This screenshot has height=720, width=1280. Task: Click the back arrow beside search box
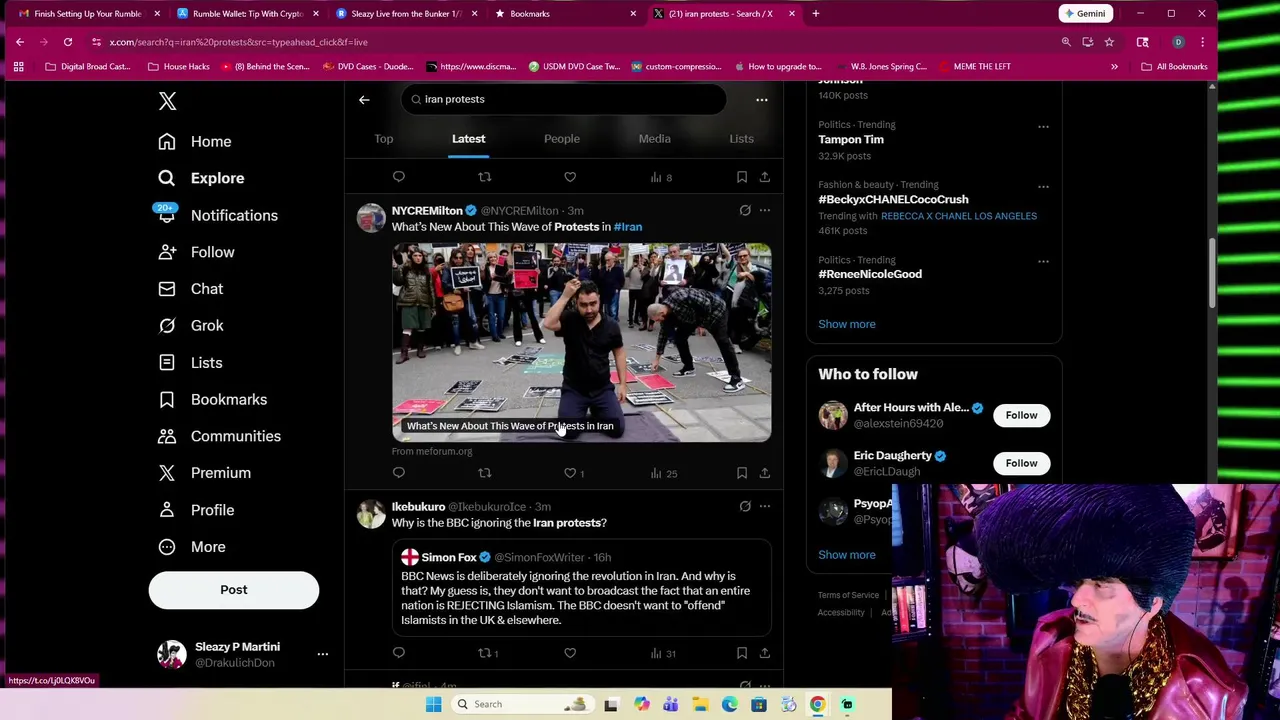[364, 99]
